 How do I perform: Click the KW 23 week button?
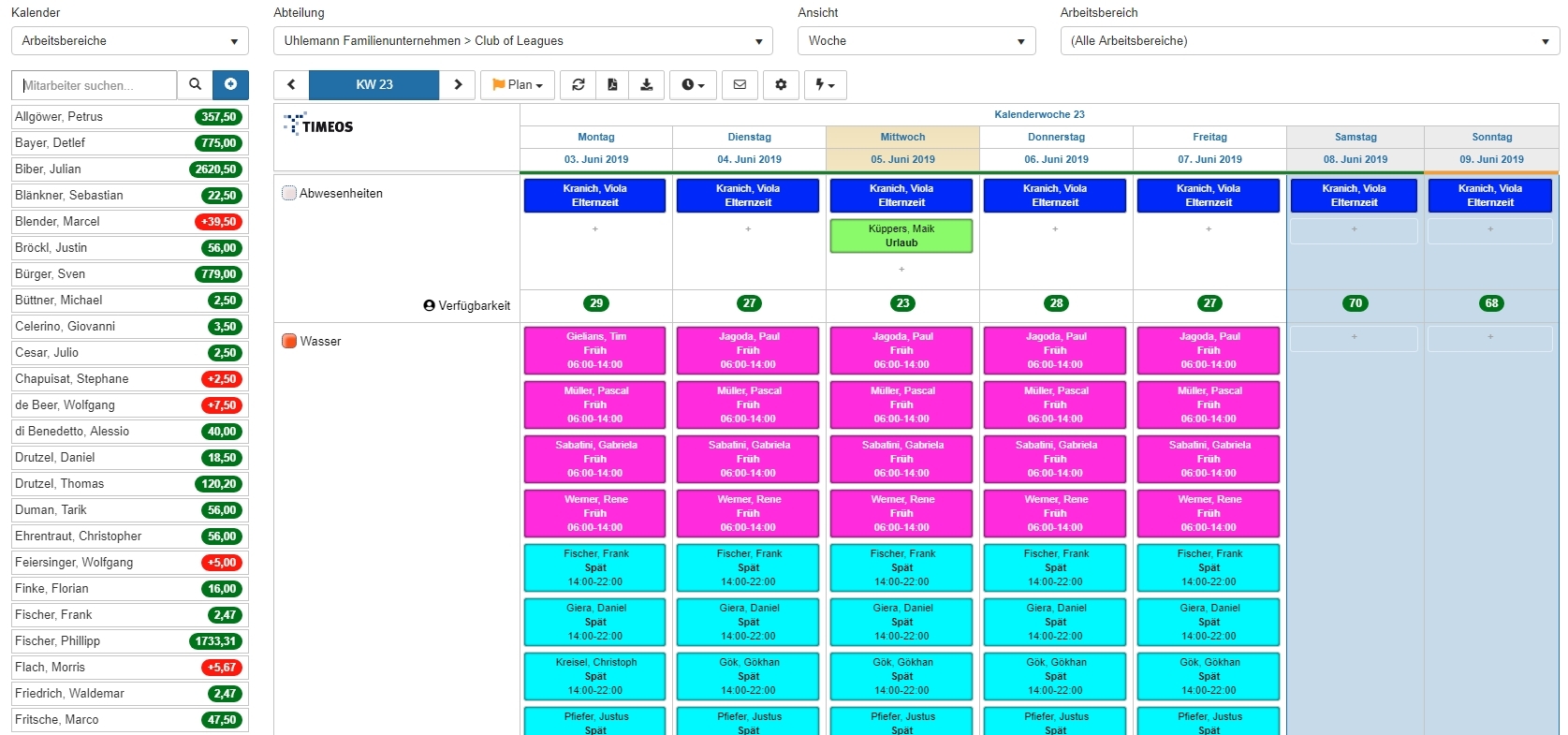click(x=374, y=84)
